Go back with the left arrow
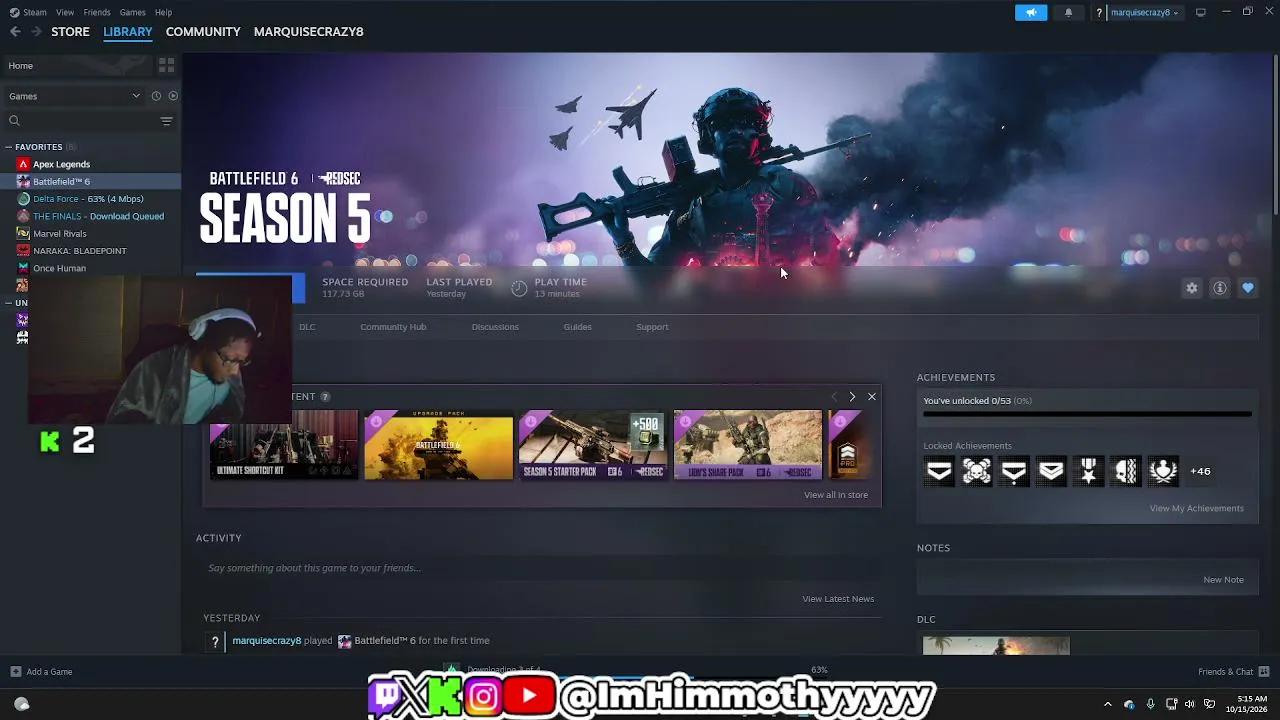 (x=15, y=32)
